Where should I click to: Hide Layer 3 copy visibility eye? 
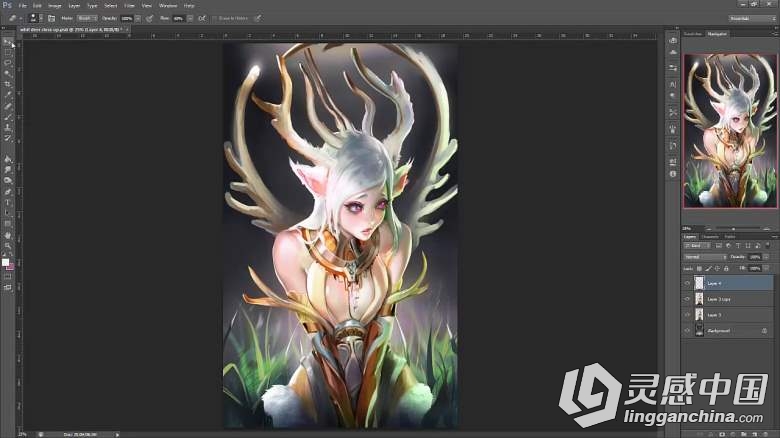[687, 299]
